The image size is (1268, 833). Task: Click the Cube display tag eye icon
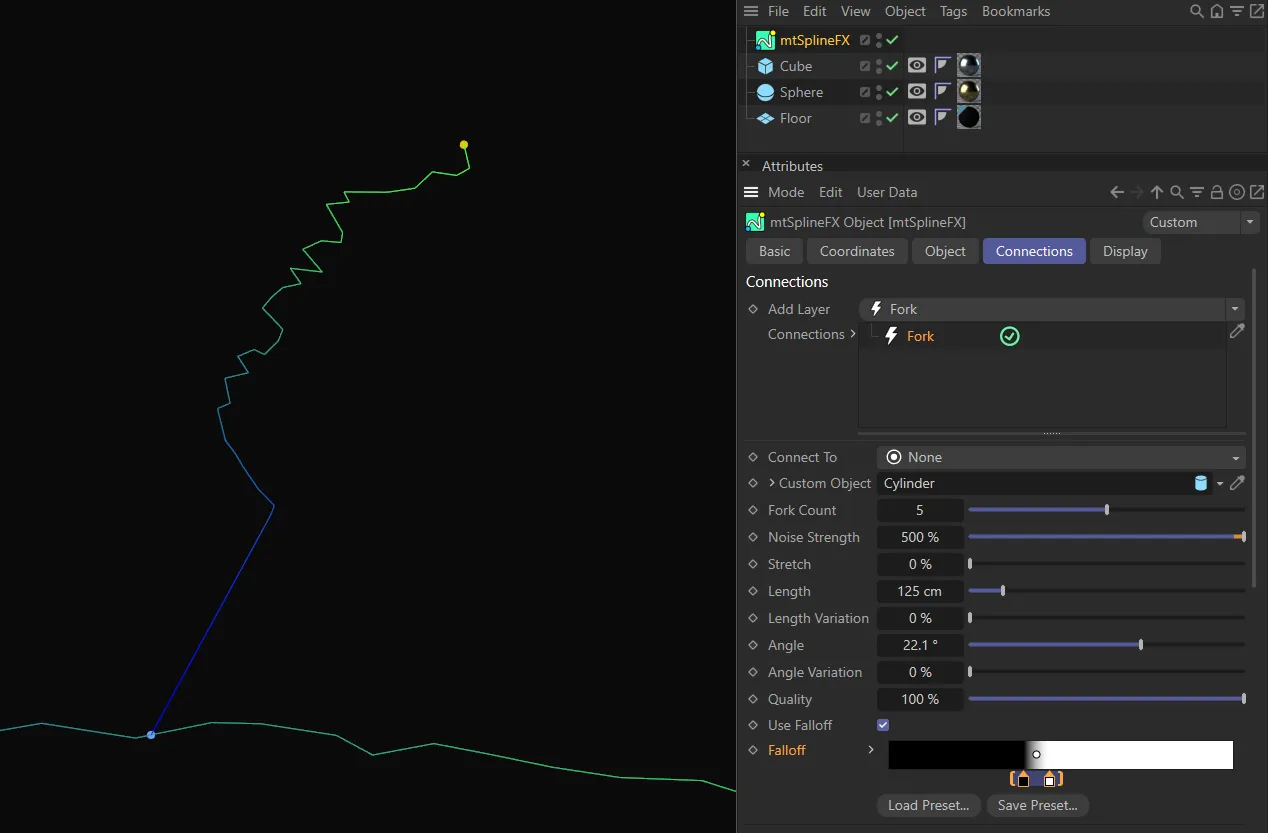[x=916, y=66]
